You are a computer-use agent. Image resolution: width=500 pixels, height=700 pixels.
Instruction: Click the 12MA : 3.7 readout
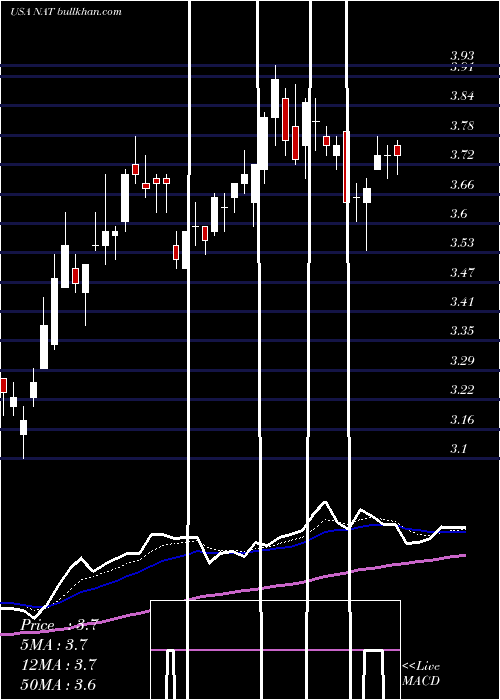[59, 665]
